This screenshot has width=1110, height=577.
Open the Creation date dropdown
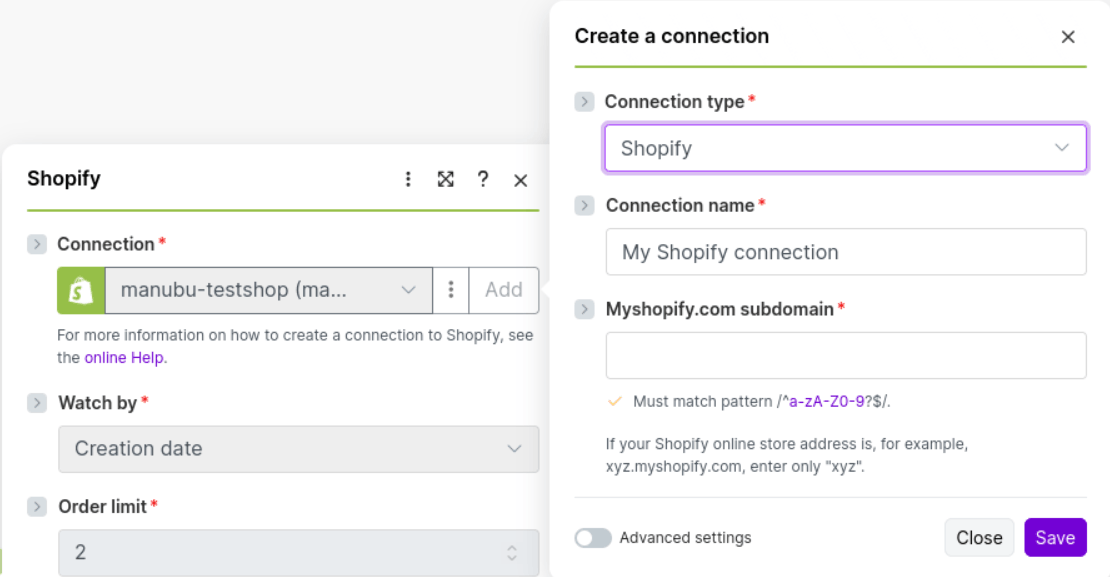pyautogui.click(x=298, y=449)
